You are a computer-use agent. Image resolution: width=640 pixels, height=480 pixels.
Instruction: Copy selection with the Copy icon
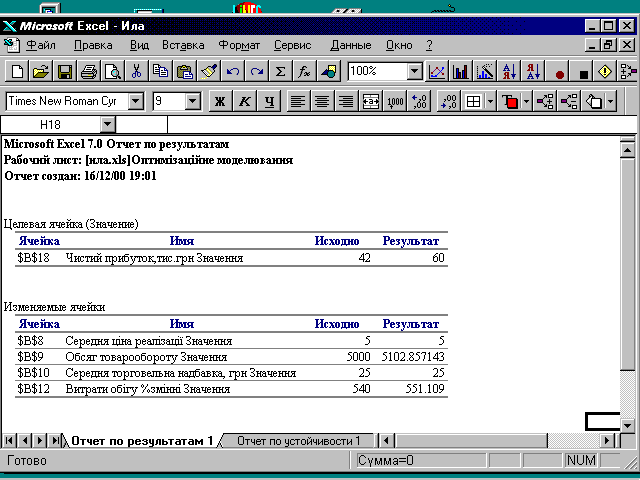click(x=160, y=72)
